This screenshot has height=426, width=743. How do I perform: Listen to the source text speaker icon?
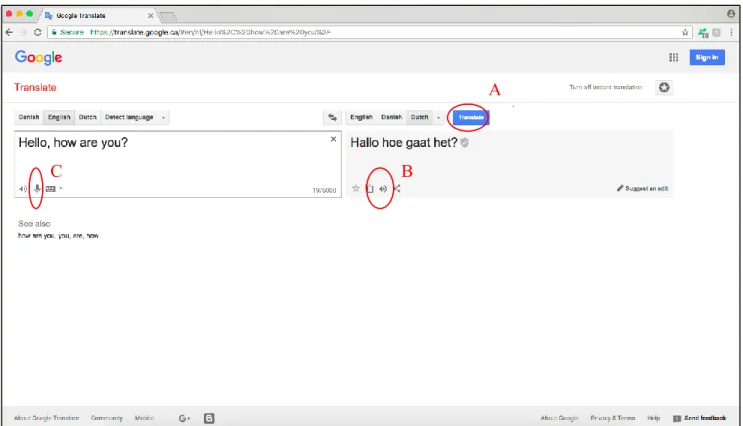tap(23, 189)
